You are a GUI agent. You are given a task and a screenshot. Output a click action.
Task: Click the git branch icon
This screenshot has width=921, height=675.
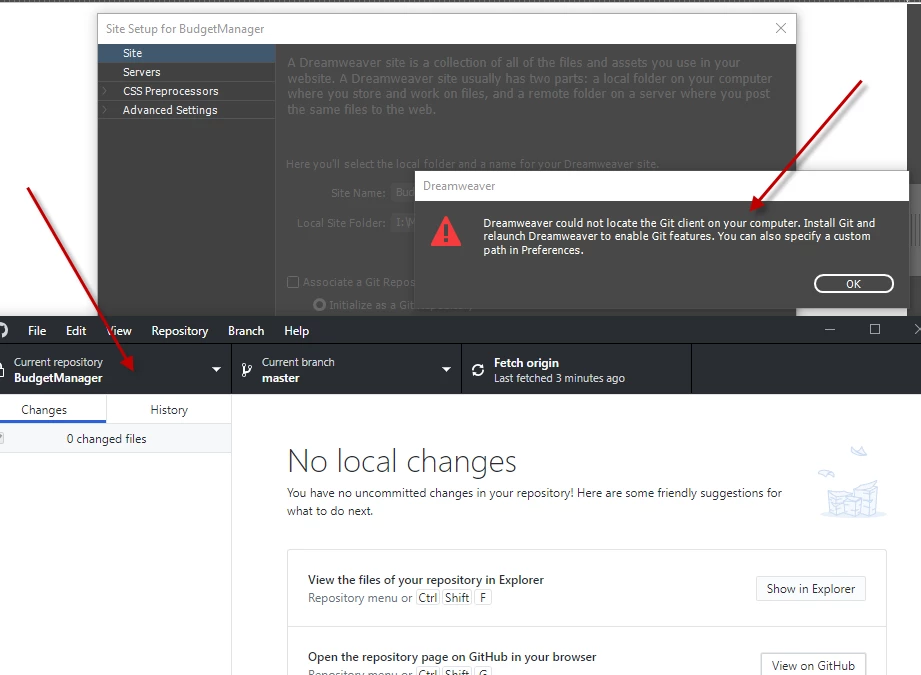point(247,370)
